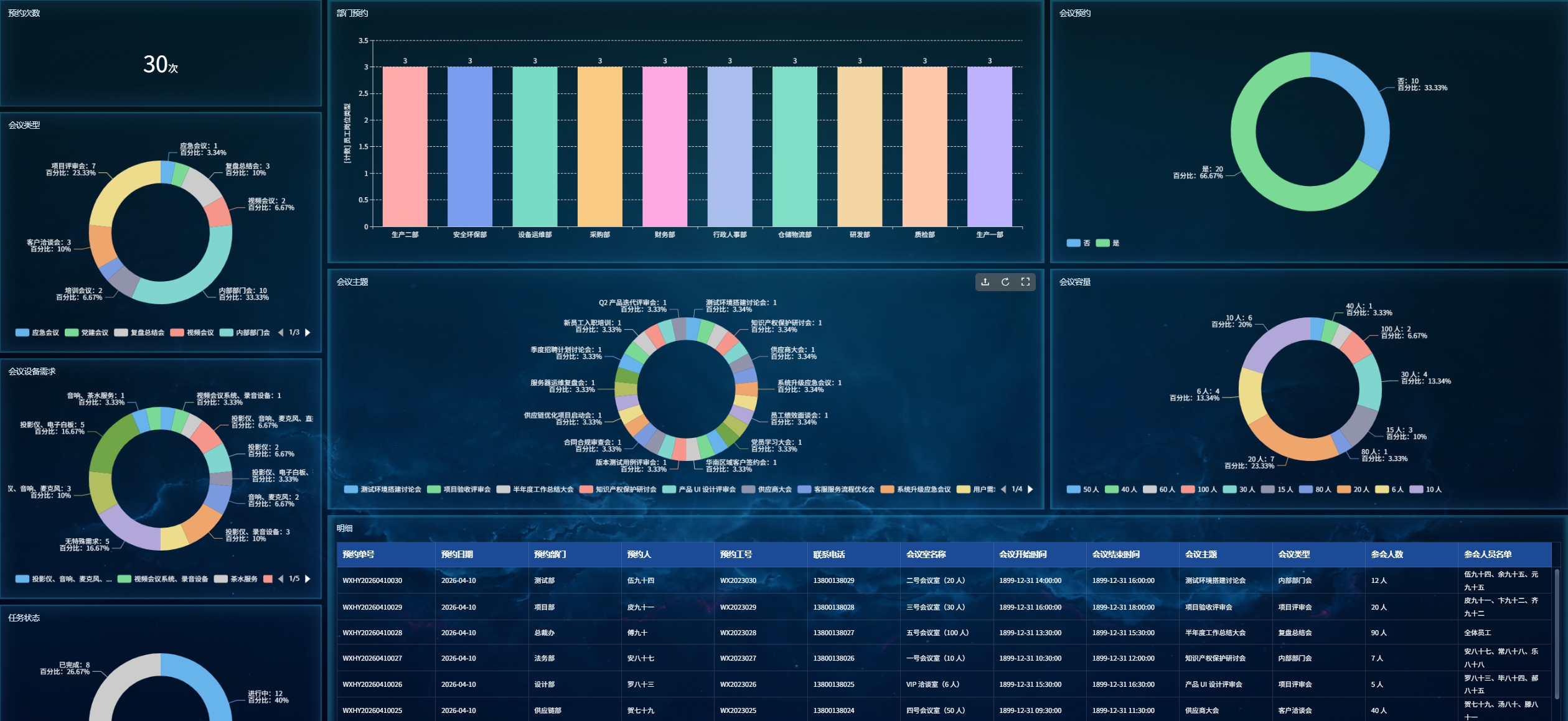
Task: Click the 会议室名称 column header
Action: (947, 554)
